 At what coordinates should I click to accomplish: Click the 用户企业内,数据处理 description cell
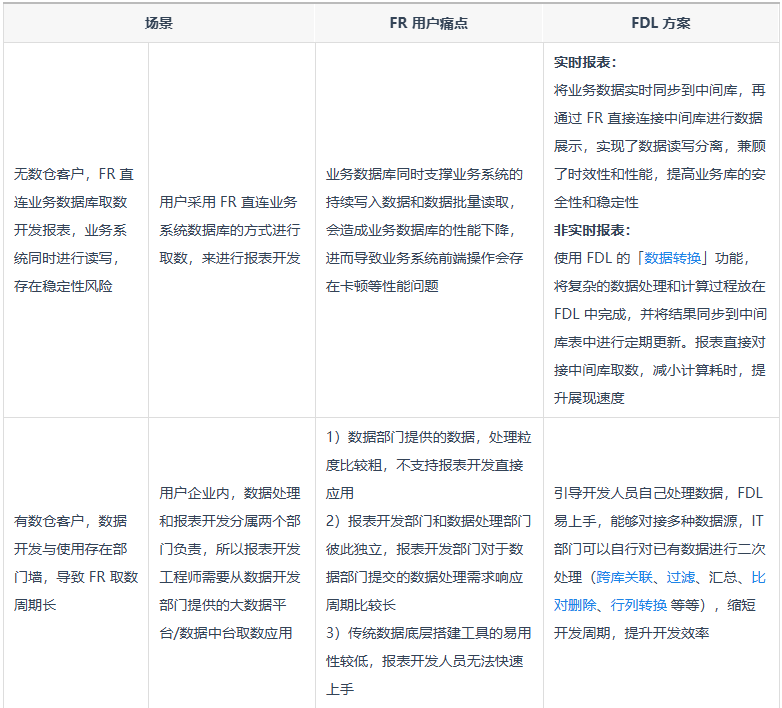tap(231, 563)
